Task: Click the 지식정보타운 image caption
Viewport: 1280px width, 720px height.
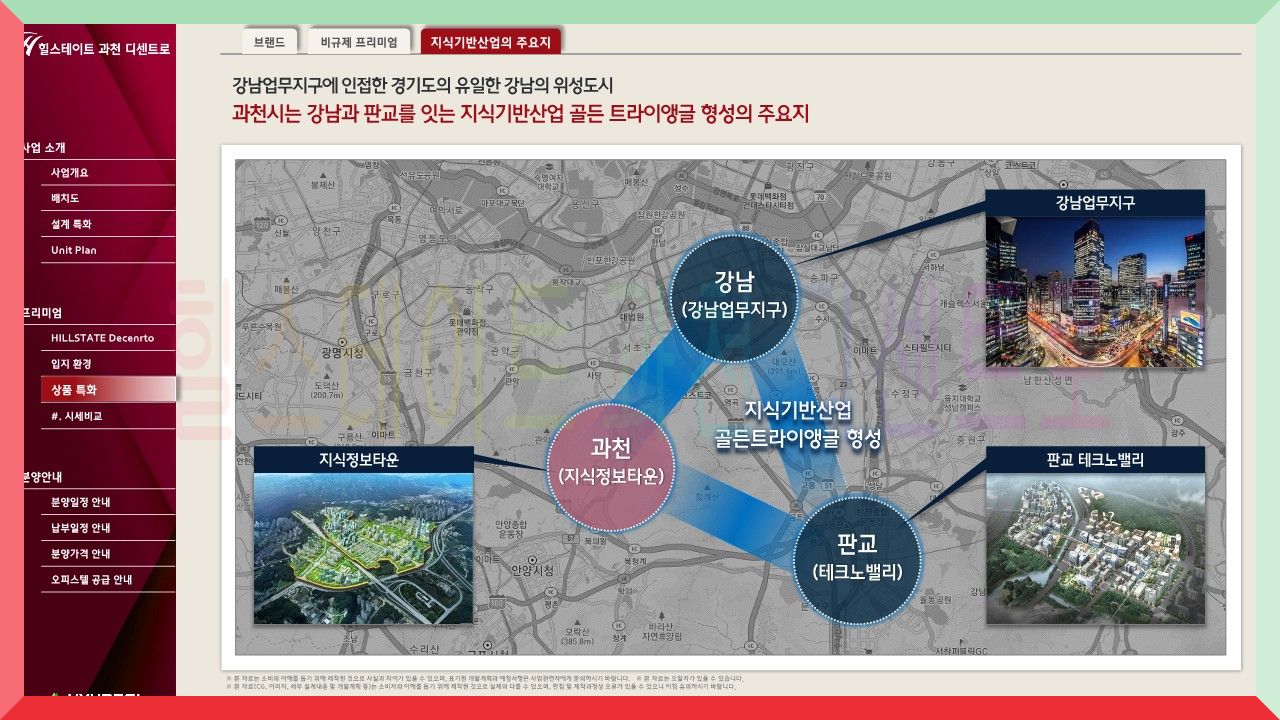Action: coord(362,460)
